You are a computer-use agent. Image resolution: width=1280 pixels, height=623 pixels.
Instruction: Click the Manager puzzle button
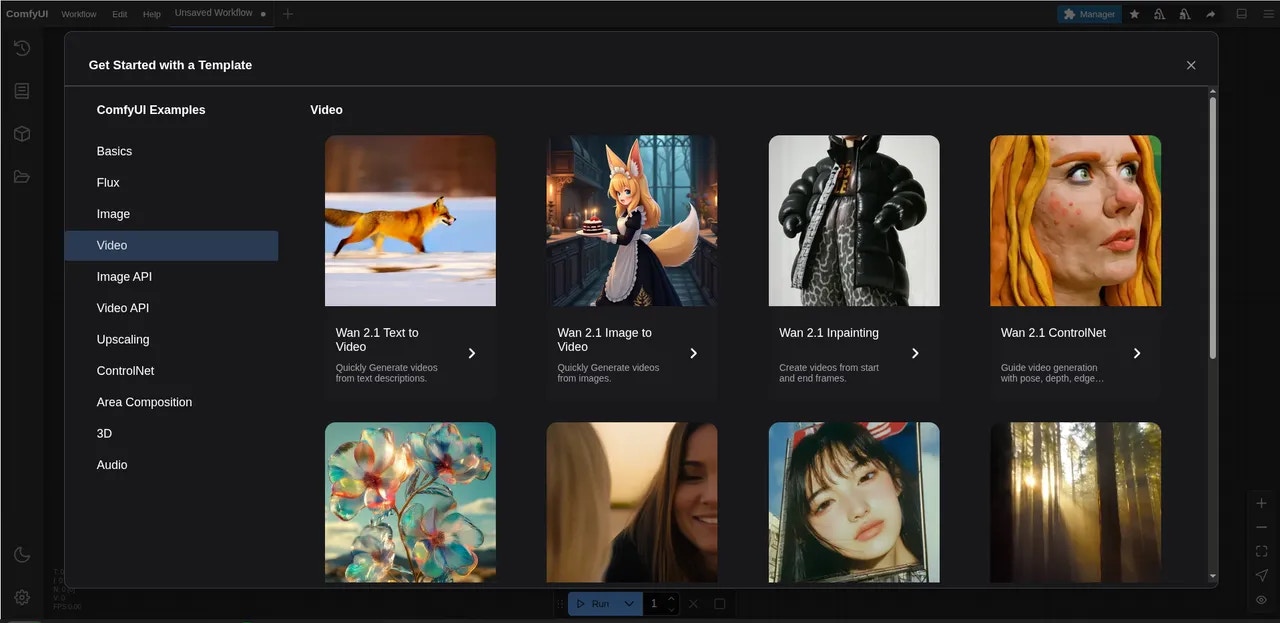[1089, 14]
